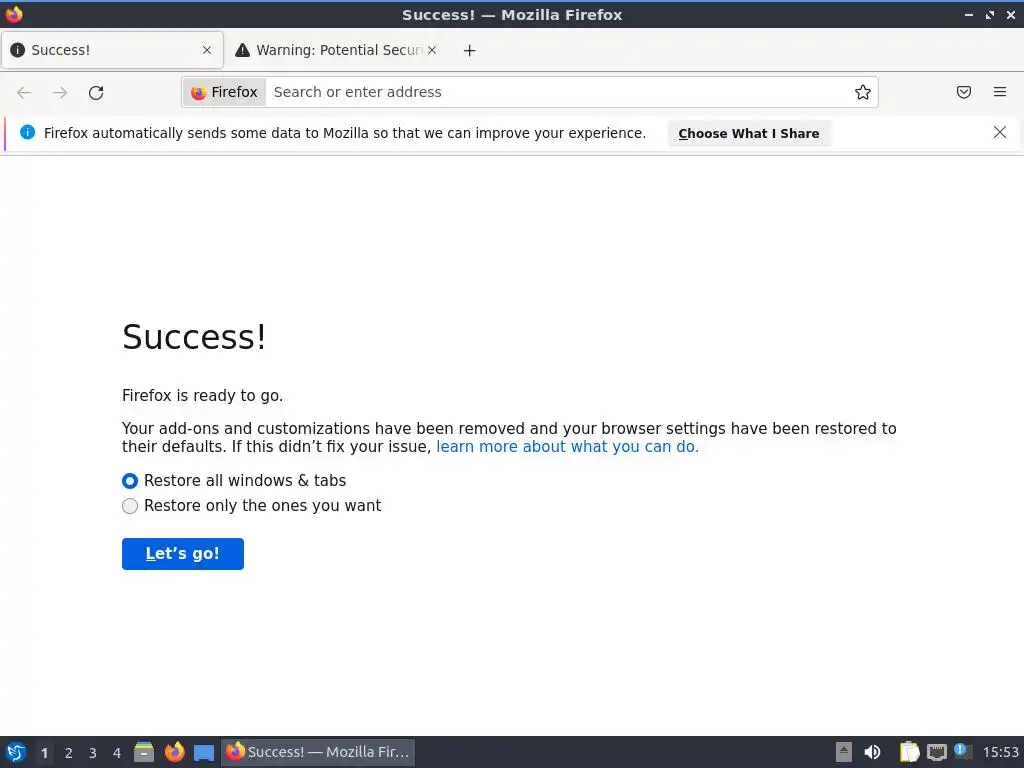Reload the current page

click(96, 93)
